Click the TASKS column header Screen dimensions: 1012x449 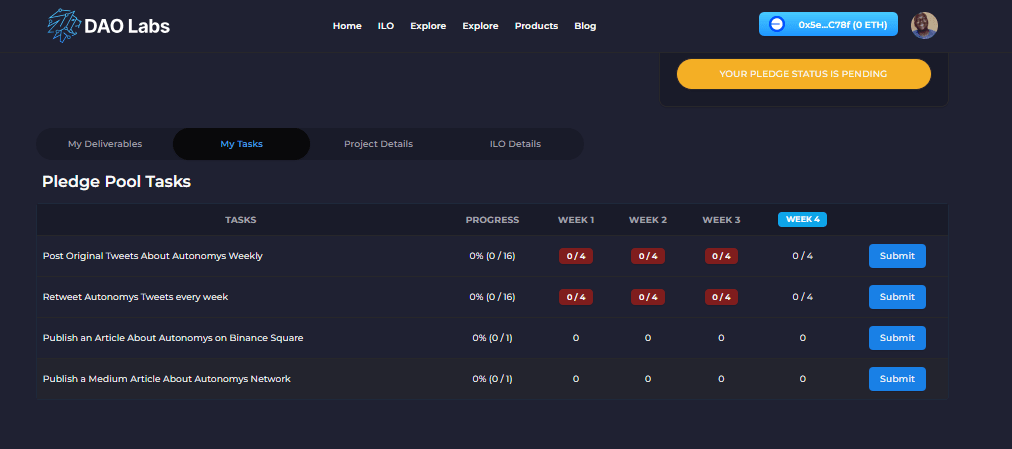pyautogui.click(x=241, y=220)
